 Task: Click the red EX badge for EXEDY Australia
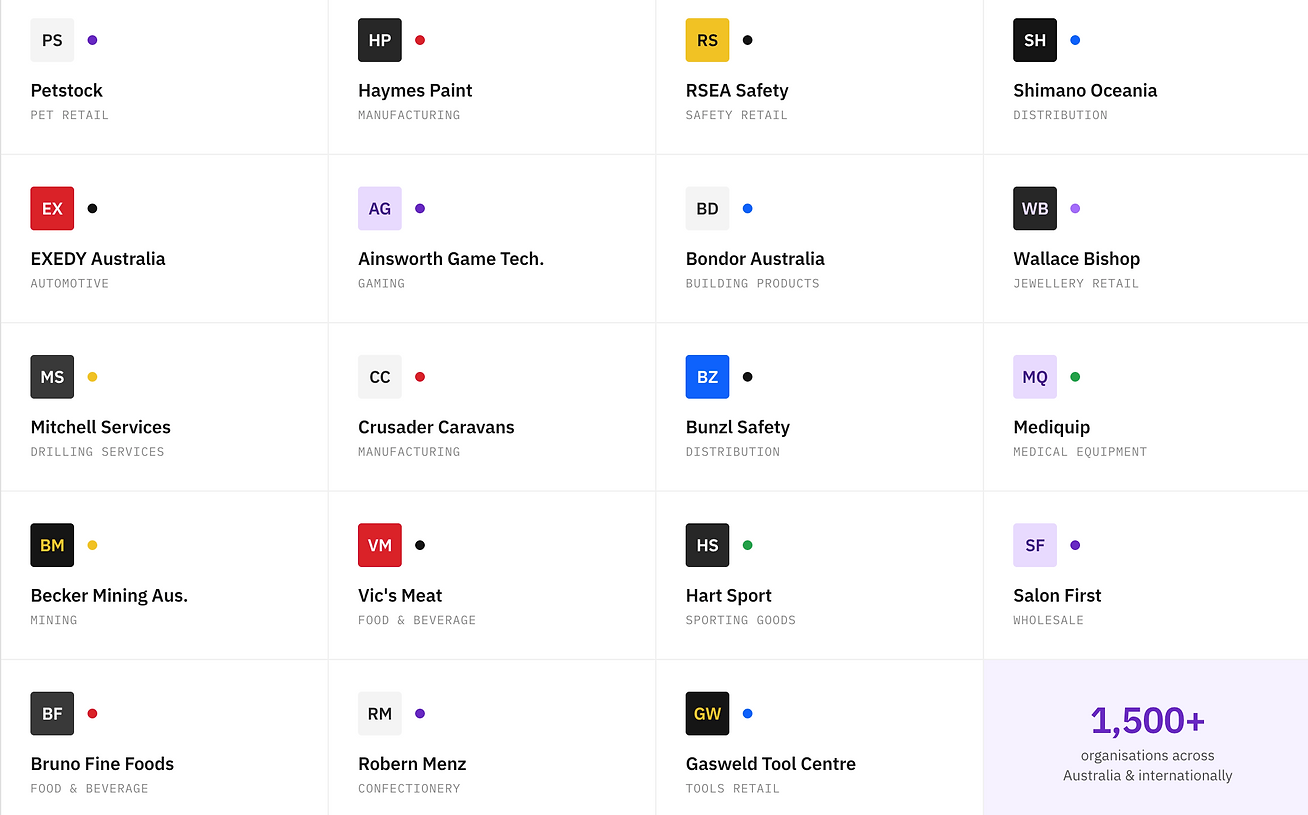(52, 208)
